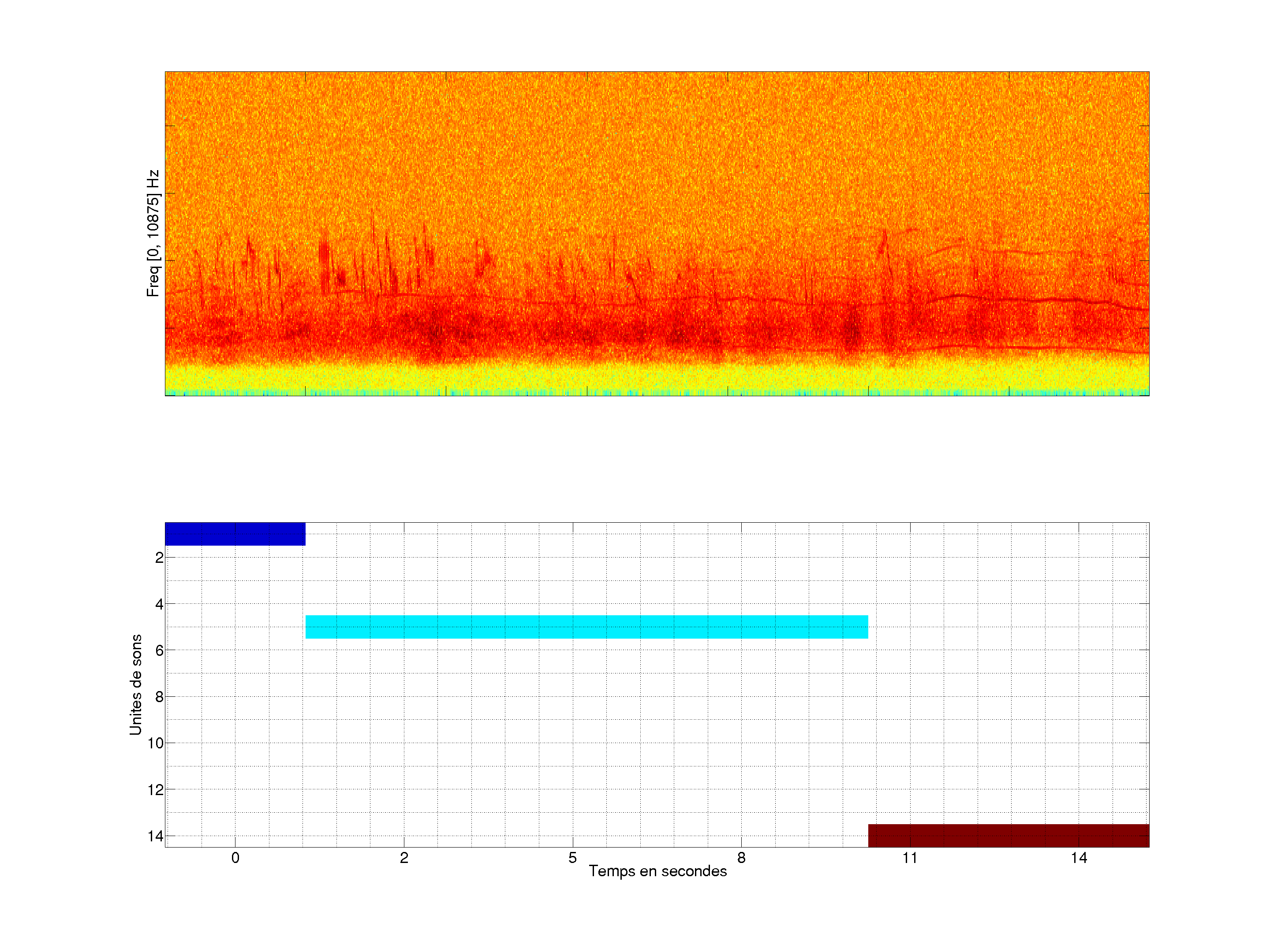The image size is (1270, 952).
Task: Click y-axis tick label 2
Action: (x=159, y=558)
